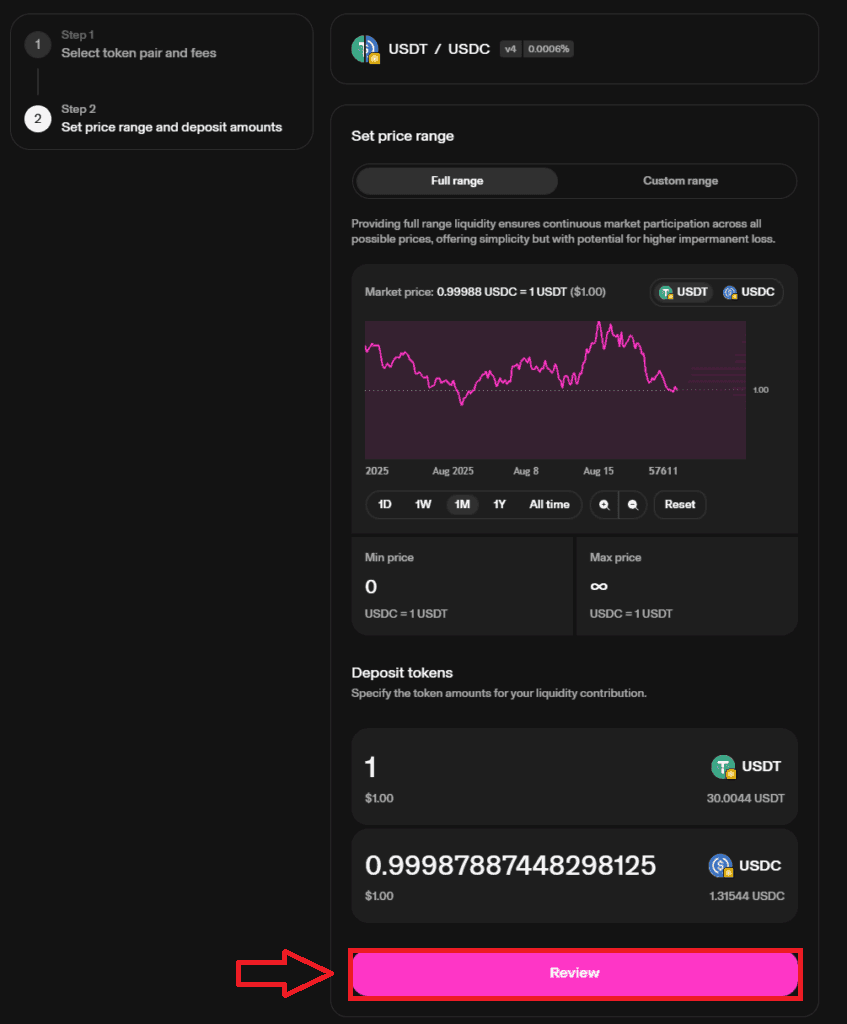This screenshot has height=1024, width=847.
Task: Click the zoom out magnifier icon
Action: [633, 505]
